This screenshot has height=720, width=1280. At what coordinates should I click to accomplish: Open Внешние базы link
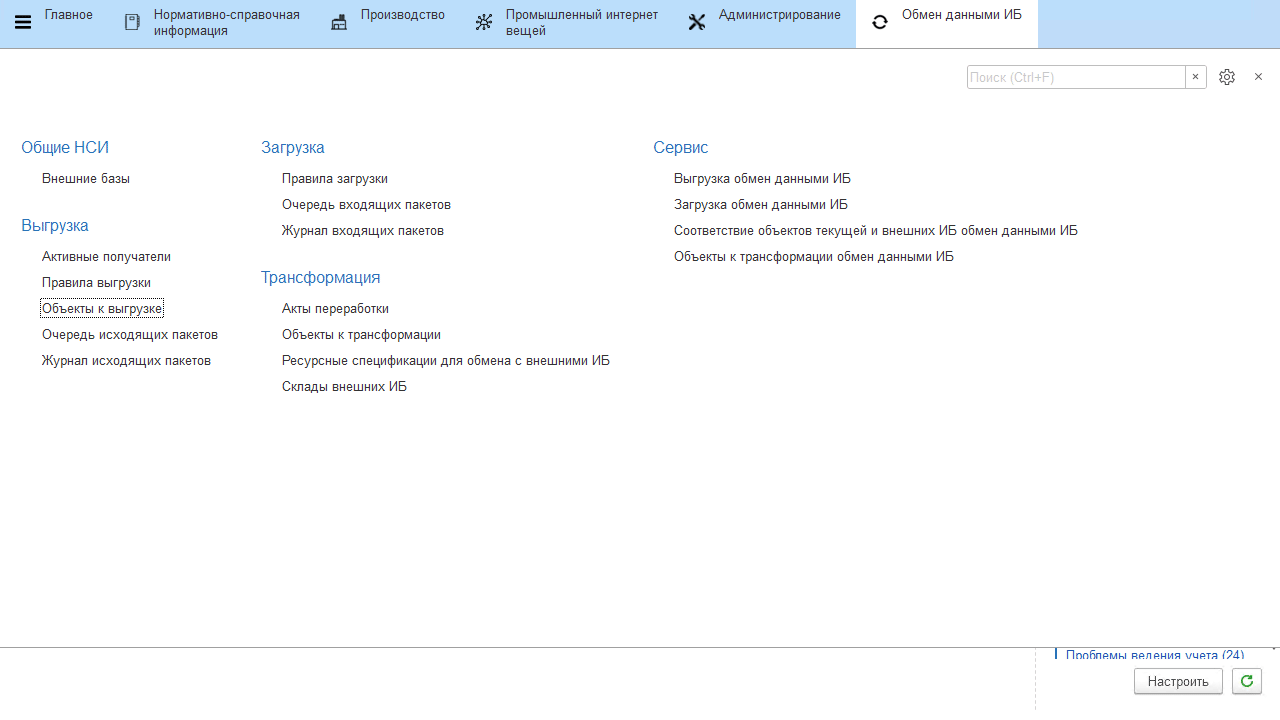click(86, 179)
